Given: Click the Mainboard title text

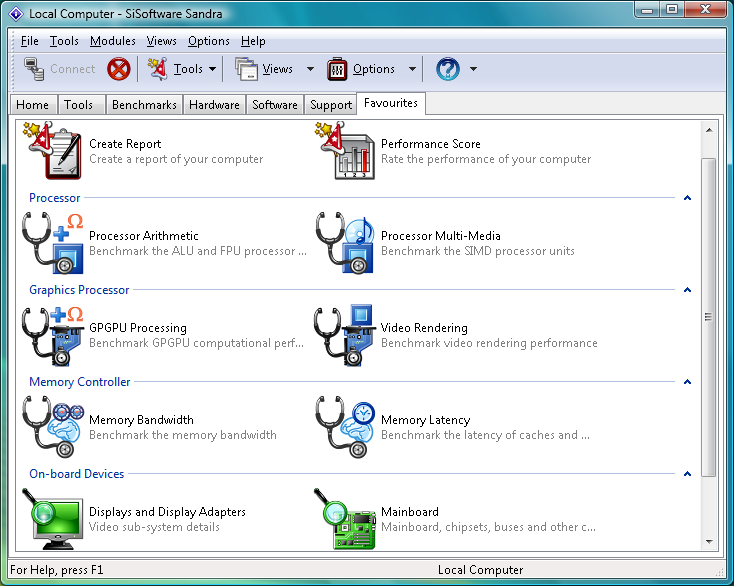Looking at the screenshot, I should [x=410, y=512].
